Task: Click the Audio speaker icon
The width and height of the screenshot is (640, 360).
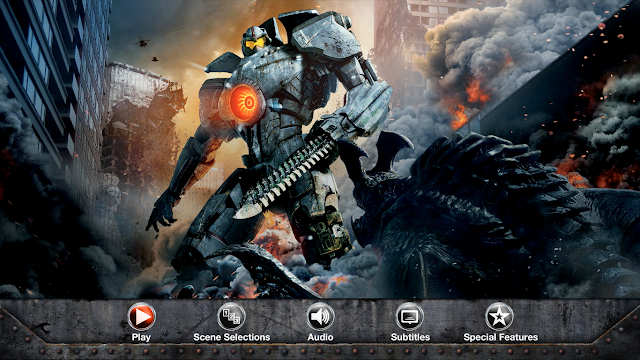Action: pos(320,316)
